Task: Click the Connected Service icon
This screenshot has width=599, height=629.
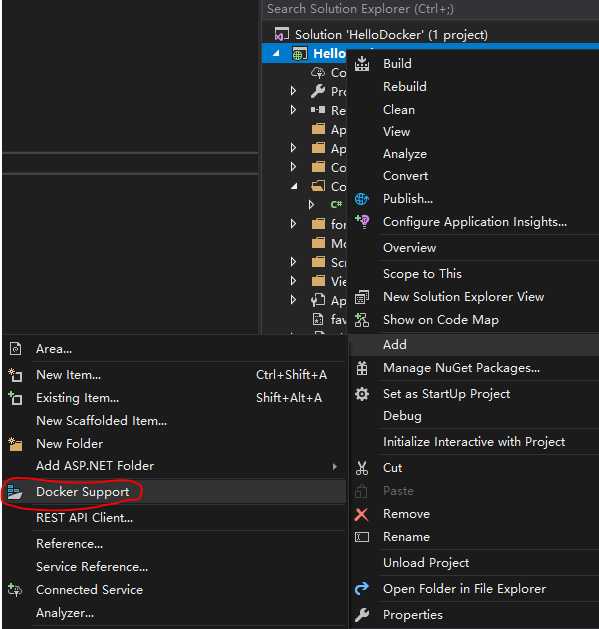Action: coord(15,590)
